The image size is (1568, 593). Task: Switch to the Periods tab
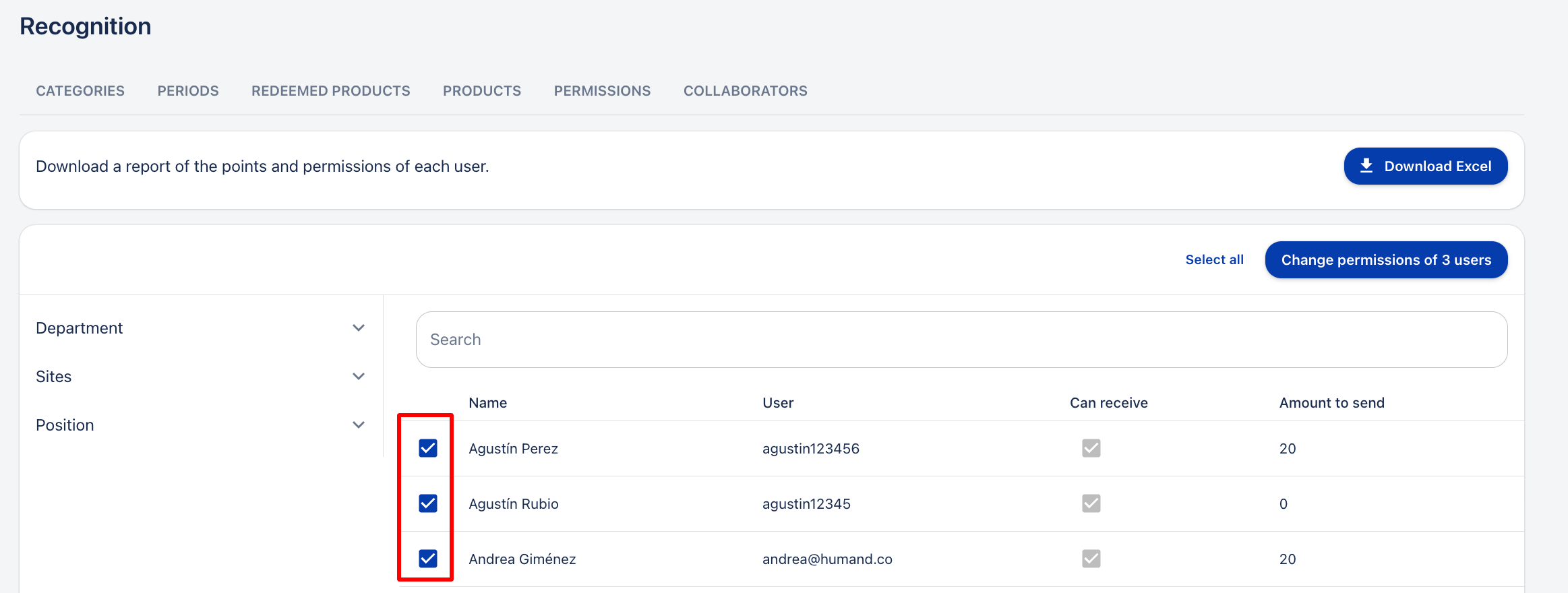tap(188, 91)
